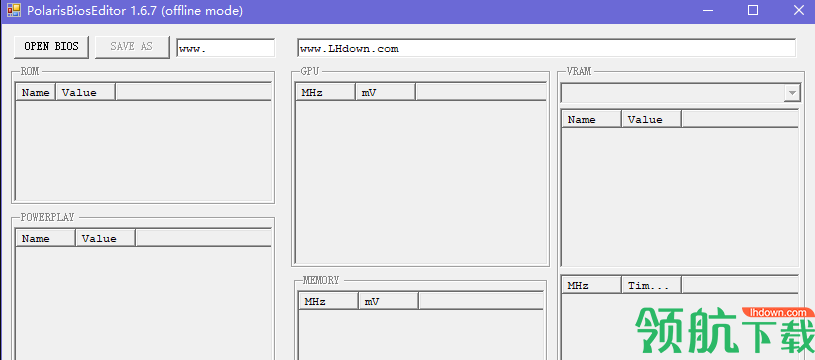The height and width of the screenshot is (360, 815).
Task: Click the Tim... column header in VRAM
Action: click(651, 285)
